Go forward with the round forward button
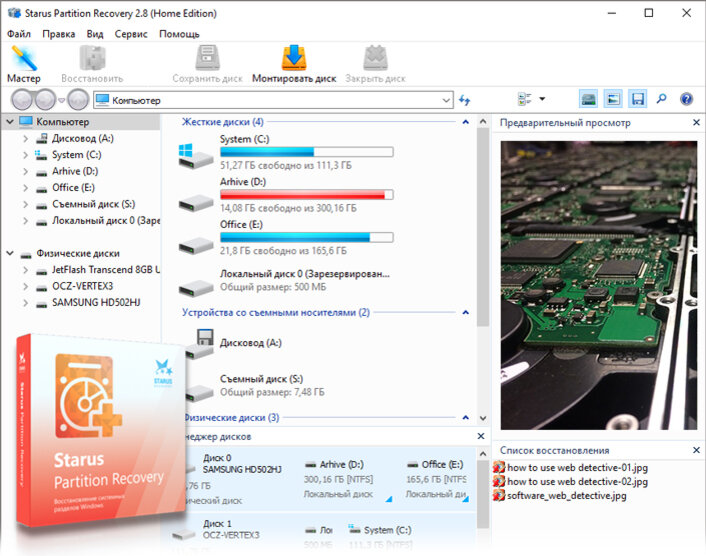The image size is (706, 556). (x=45, y=99)
